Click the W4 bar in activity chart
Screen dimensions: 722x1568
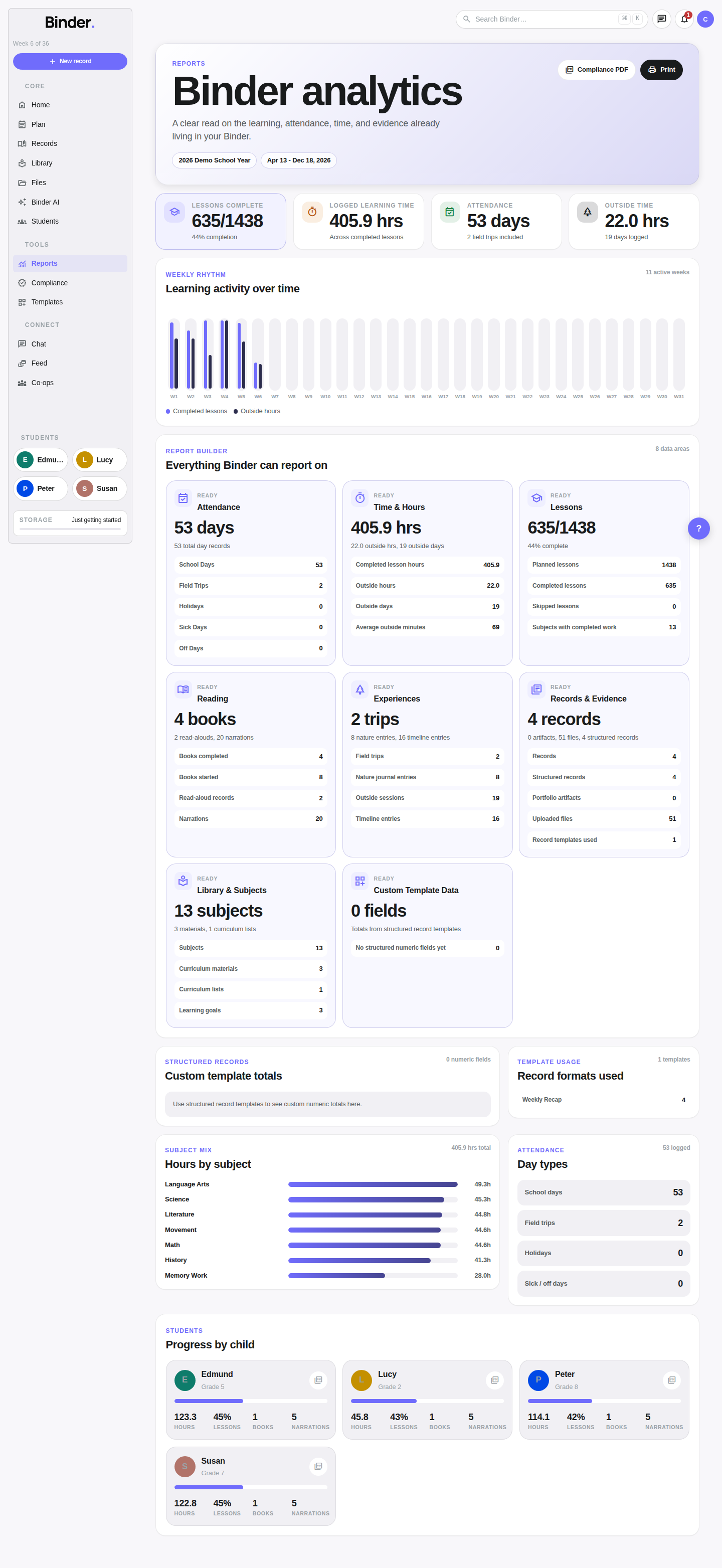tap(225, 354)
